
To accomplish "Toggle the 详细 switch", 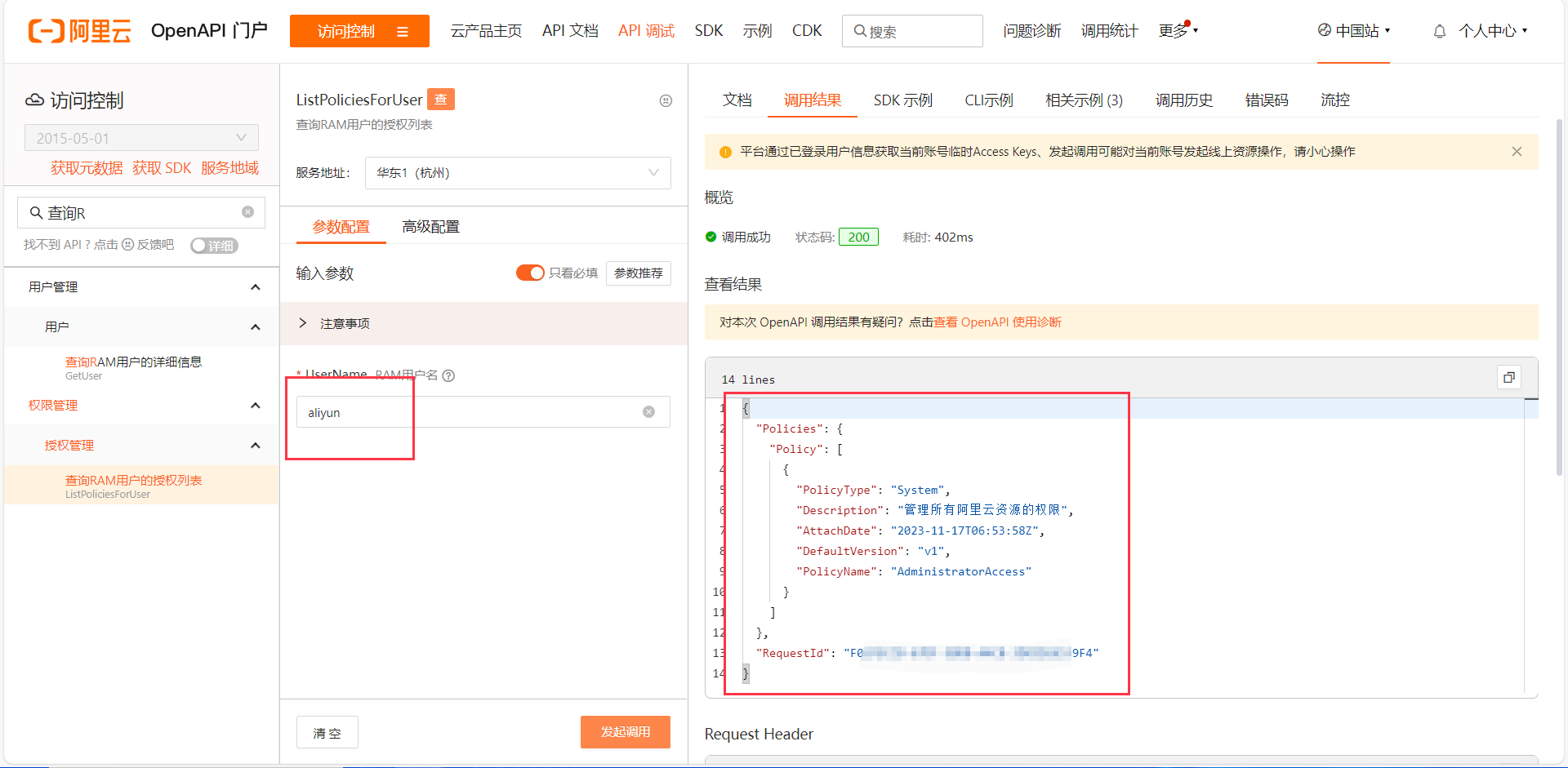I will coord(214,246).
